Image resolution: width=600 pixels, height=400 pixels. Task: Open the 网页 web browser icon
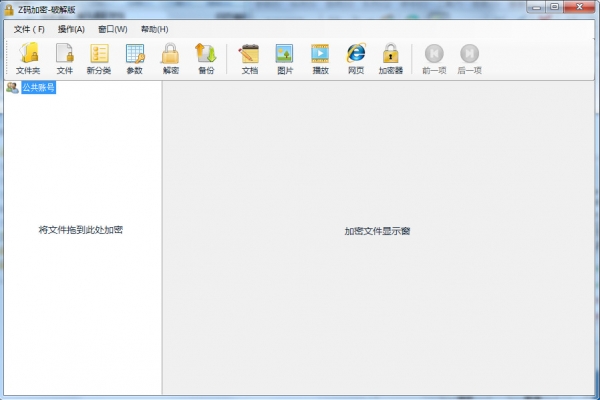pyautogui.click(x=356, y=59)
